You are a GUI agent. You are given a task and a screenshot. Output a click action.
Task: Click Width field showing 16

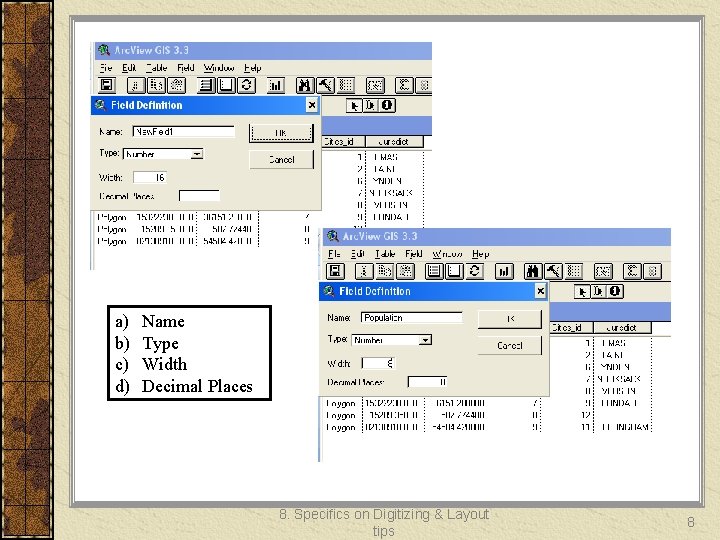[149, 177]
